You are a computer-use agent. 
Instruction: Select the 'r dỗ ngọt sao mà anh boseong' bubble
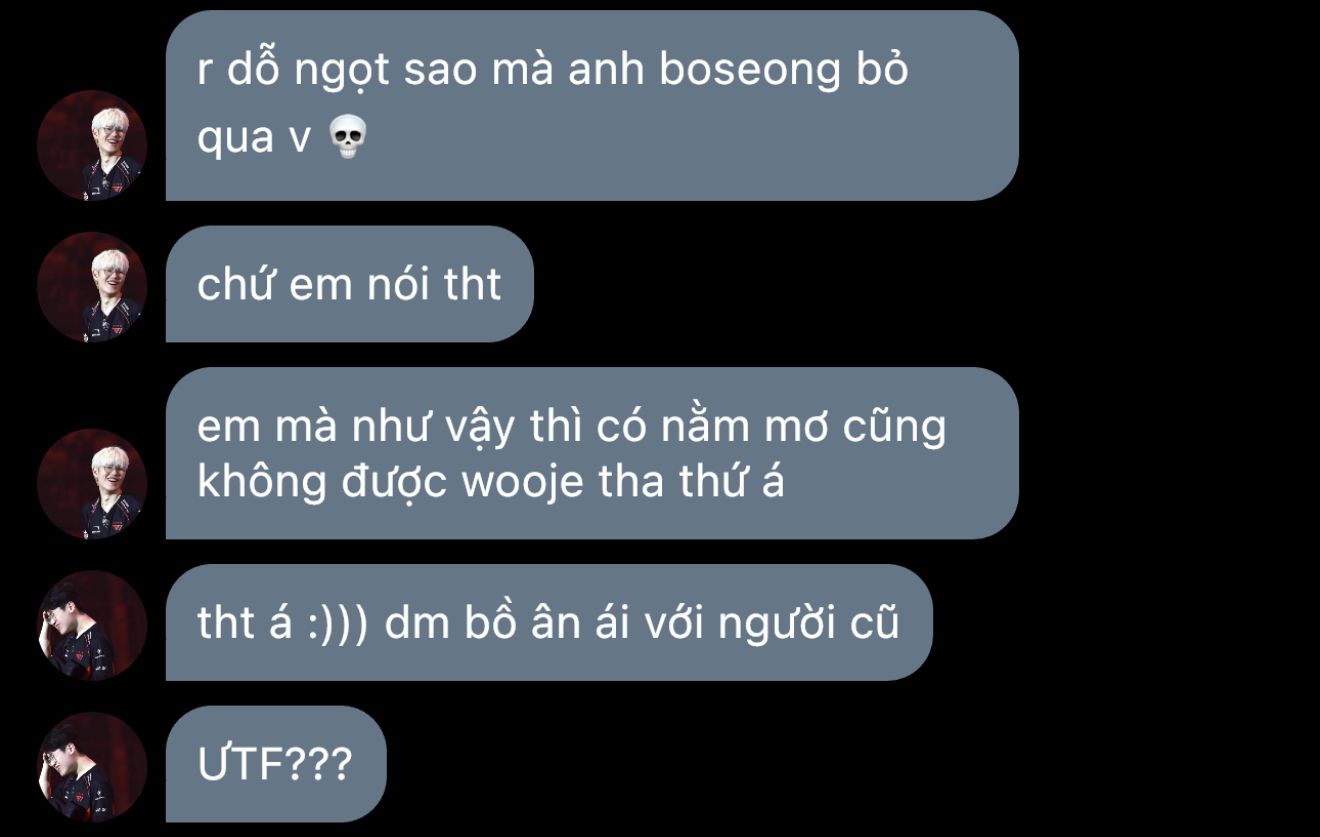(592, 105)
